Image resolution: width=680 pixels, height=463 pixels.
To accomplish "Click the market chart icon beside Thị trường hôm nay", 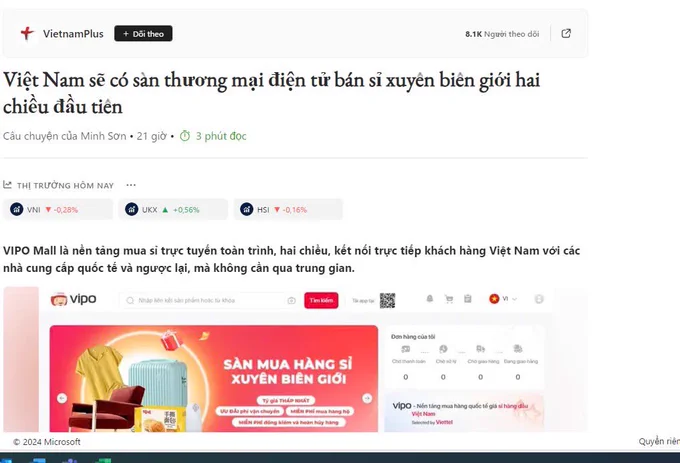I will 7,185.
